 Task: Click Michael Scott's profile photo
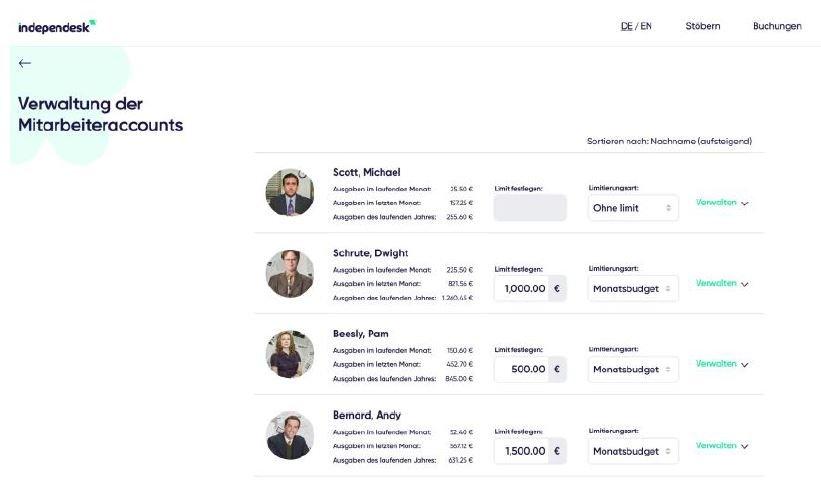pos(290,192)
